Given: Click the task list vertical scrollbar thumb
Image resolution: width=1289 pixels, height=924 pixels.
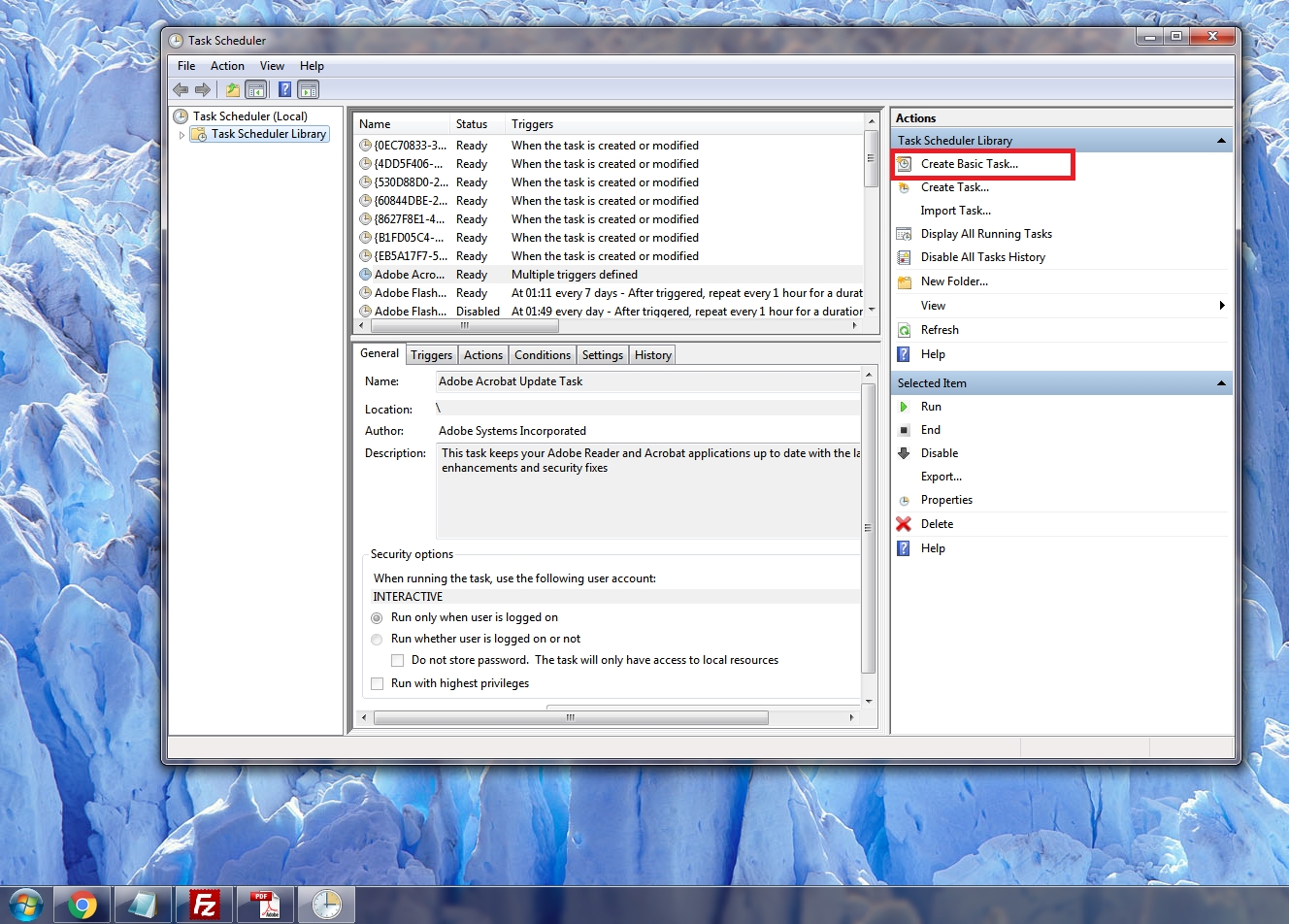Looking at the screenshot, I should click(871, 161).
